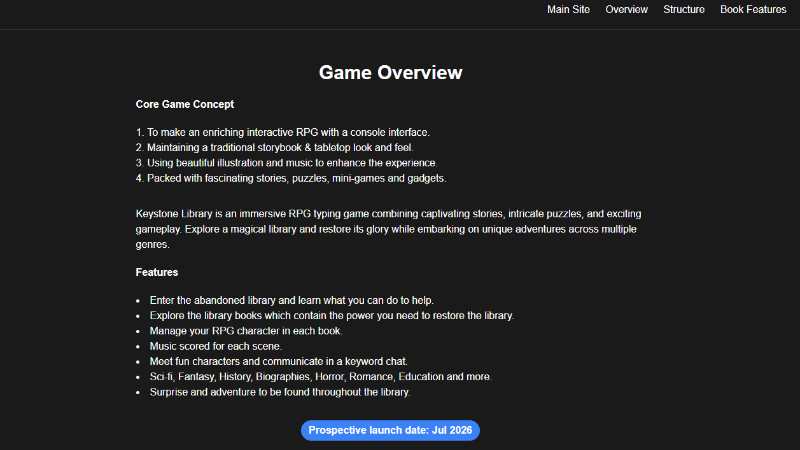Viewport: 800px width, 450px height.
Task: Select the 'Surprise and adventure' bullet
Action: [280, 392]
